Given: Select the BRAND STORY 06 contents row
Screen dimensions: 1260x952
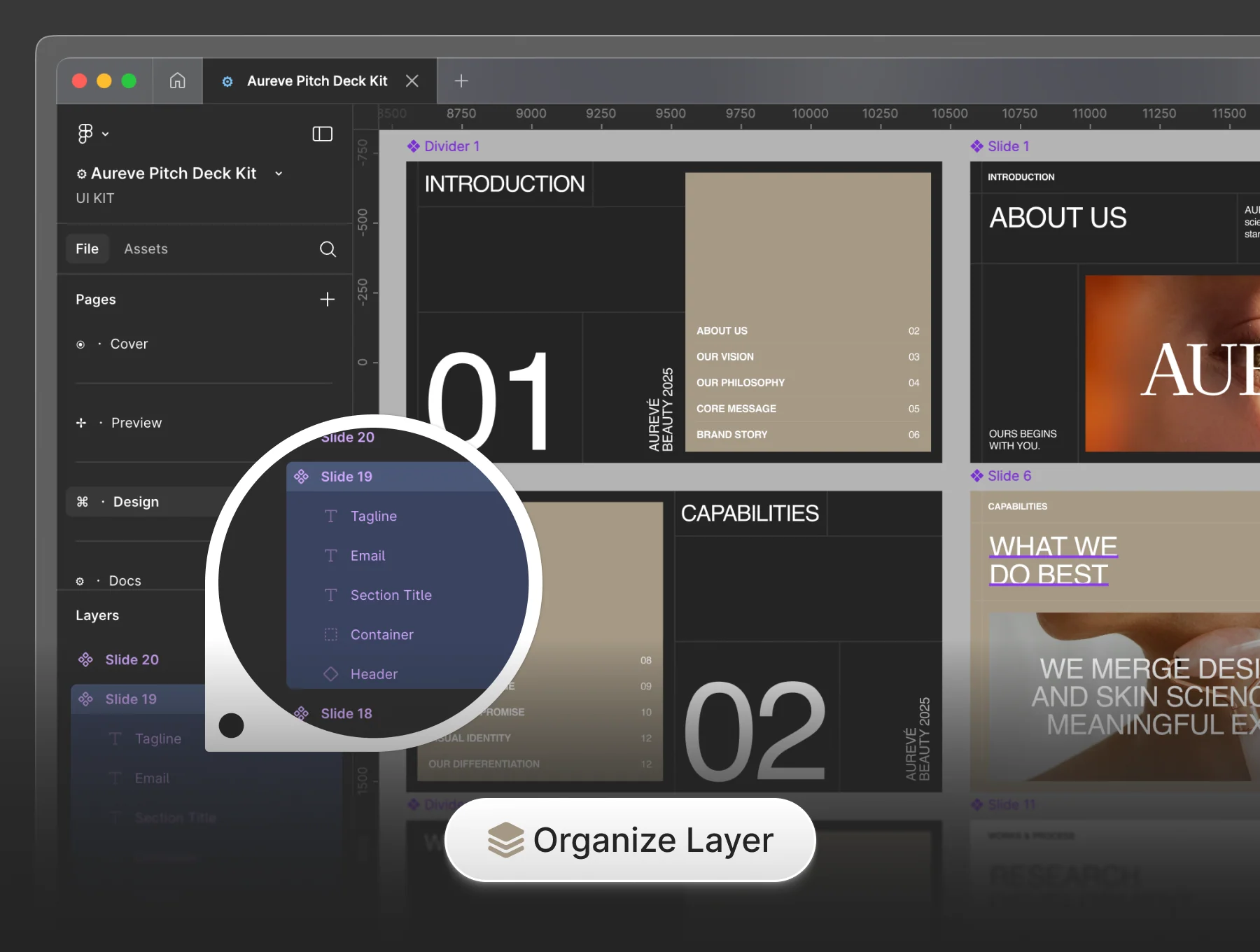Looking at the screenshot, I should pos(808,434).
